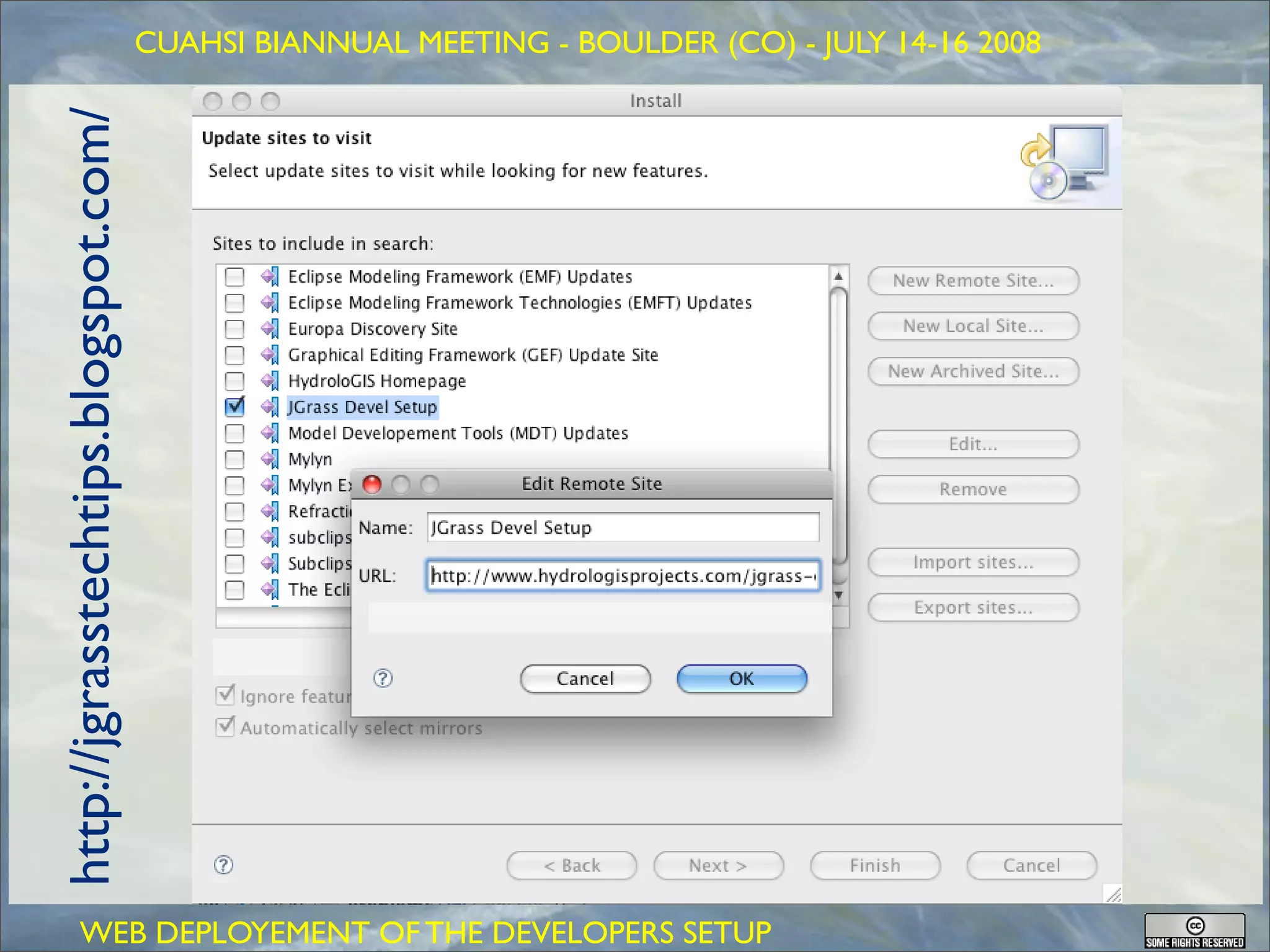Click the scroll down arrow of sites list
1270x952 pixels.
click(838, 595)
